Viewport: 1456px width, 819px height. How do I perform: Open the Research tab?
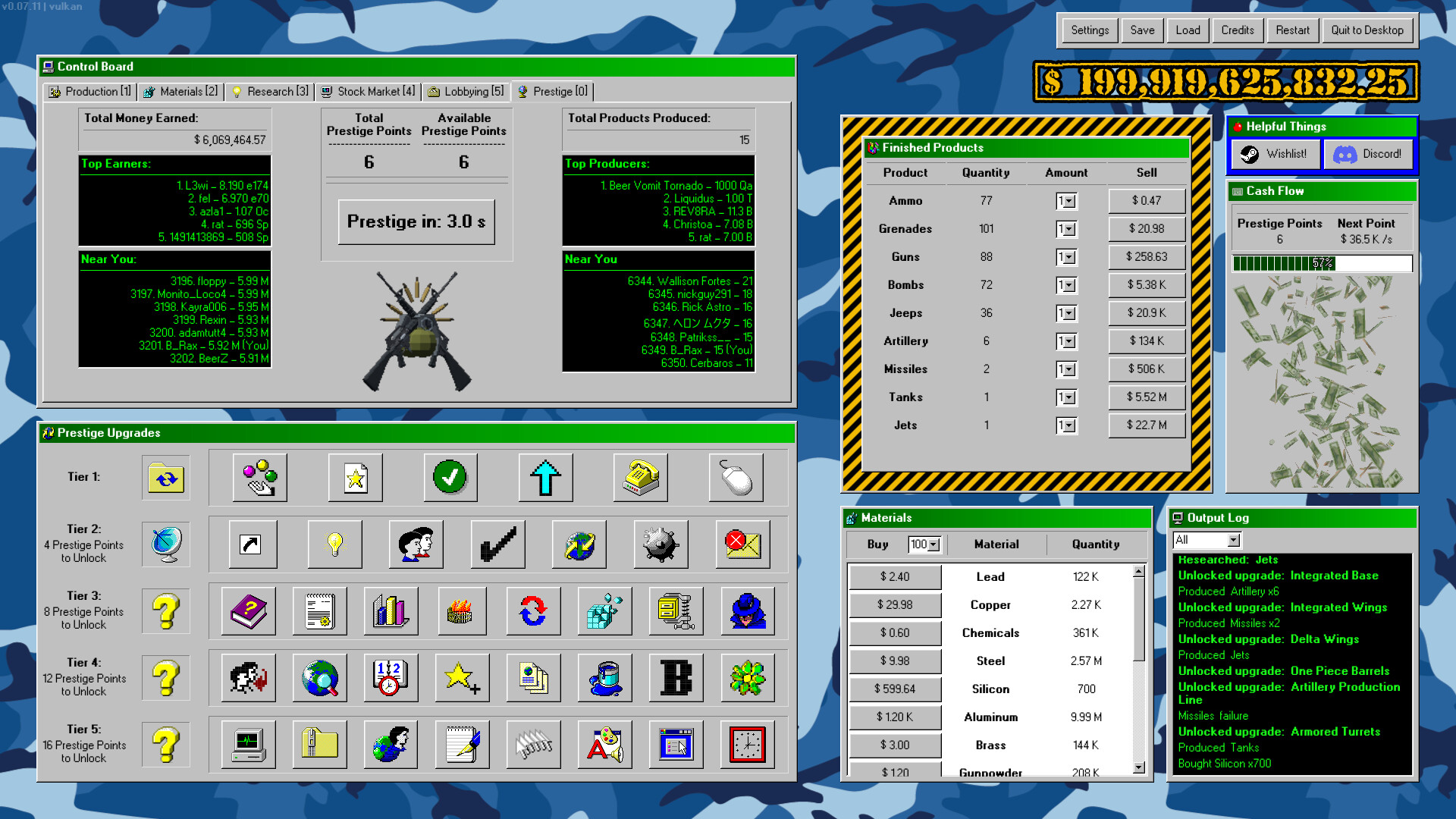[270, 92]
